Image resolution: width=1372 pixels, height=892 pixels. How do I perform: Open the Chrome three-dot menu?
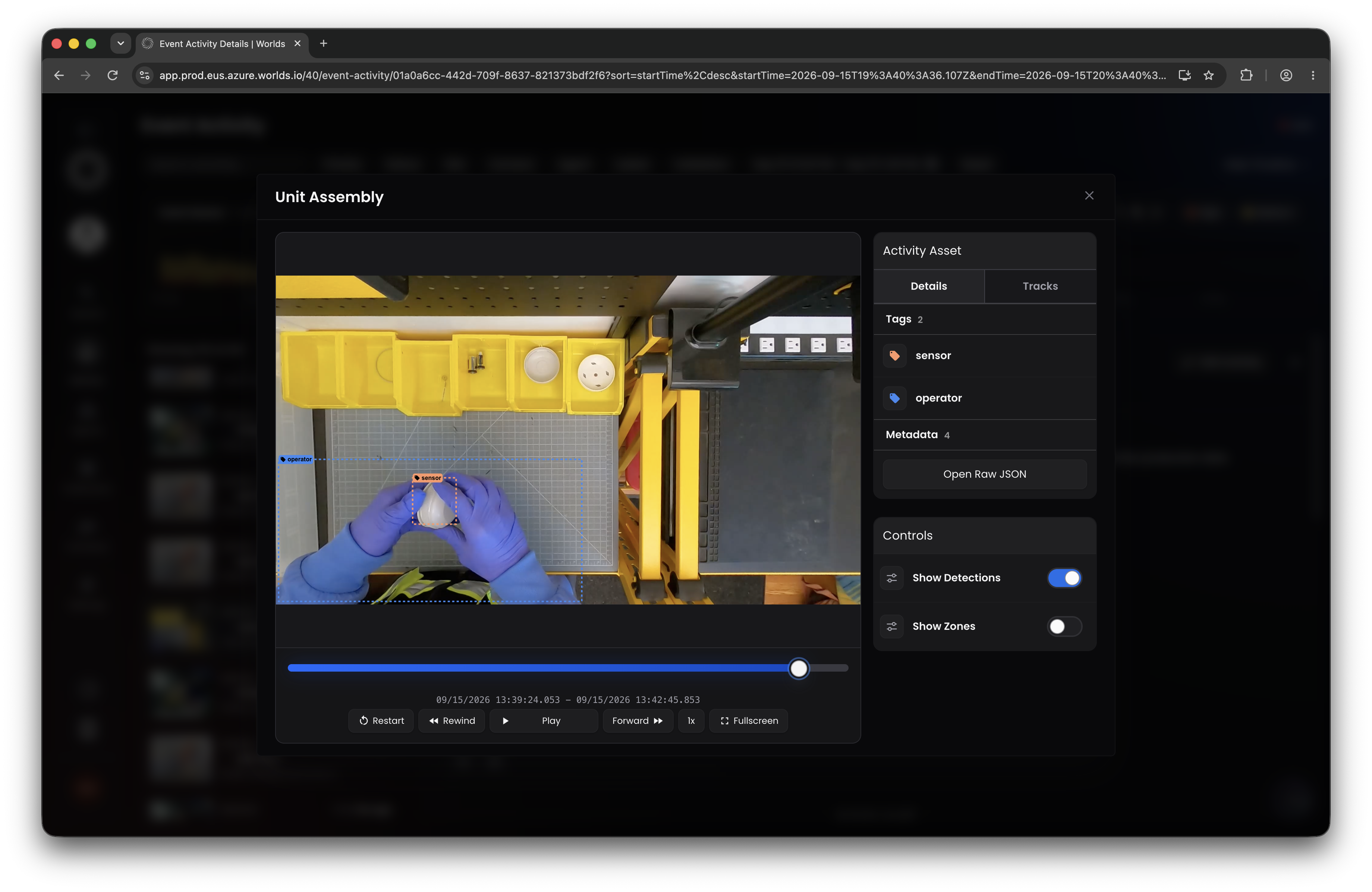1313,76
